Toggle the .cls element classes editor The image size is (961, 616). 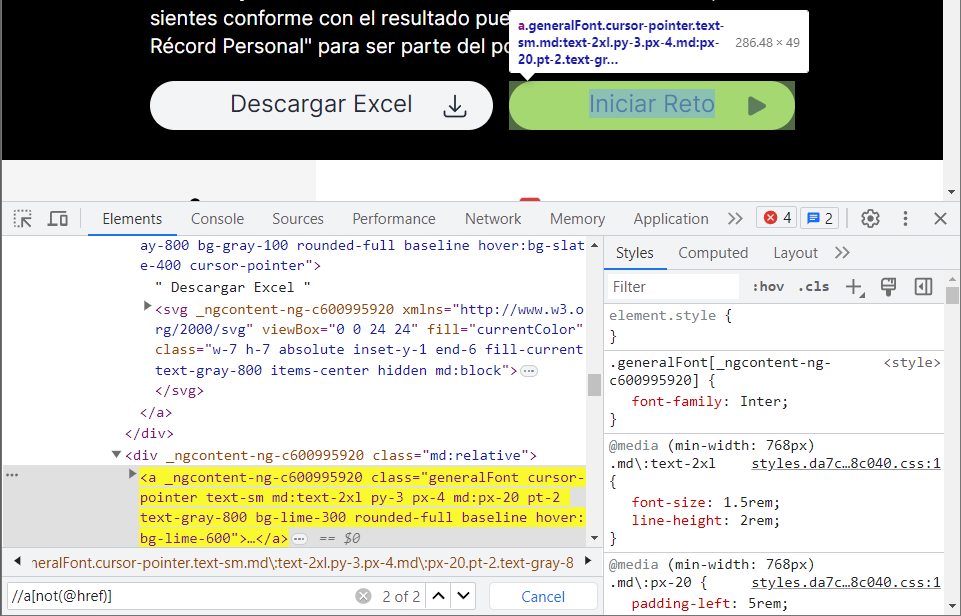(x=812, y=286)
